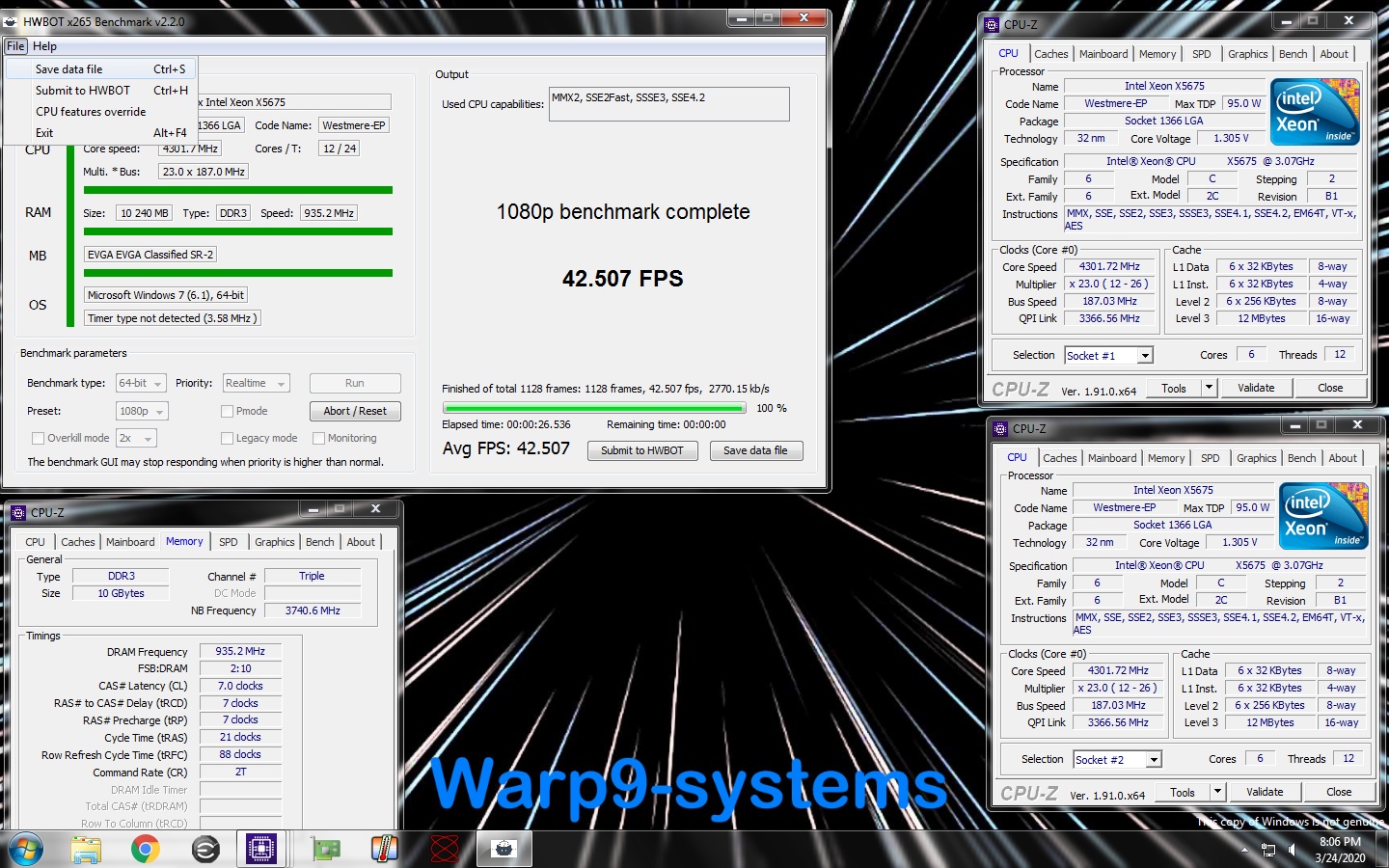
Task: Click the HWBOT x265 Benchmark title bar icon
Action: [x=11, y=21]
